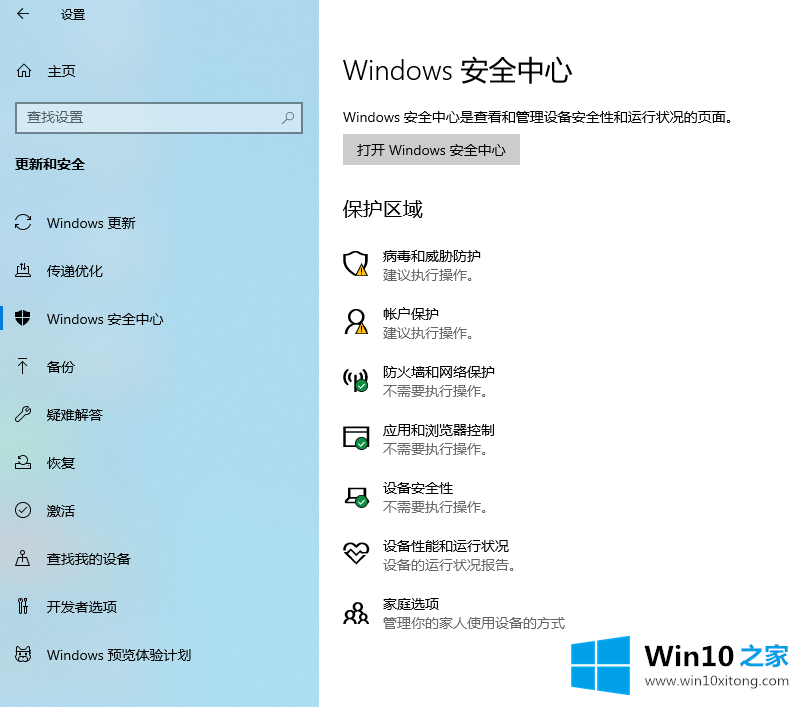Click the virus protection shield warning icon
Screen dimensions: 801x707
[x=356, y=264]
